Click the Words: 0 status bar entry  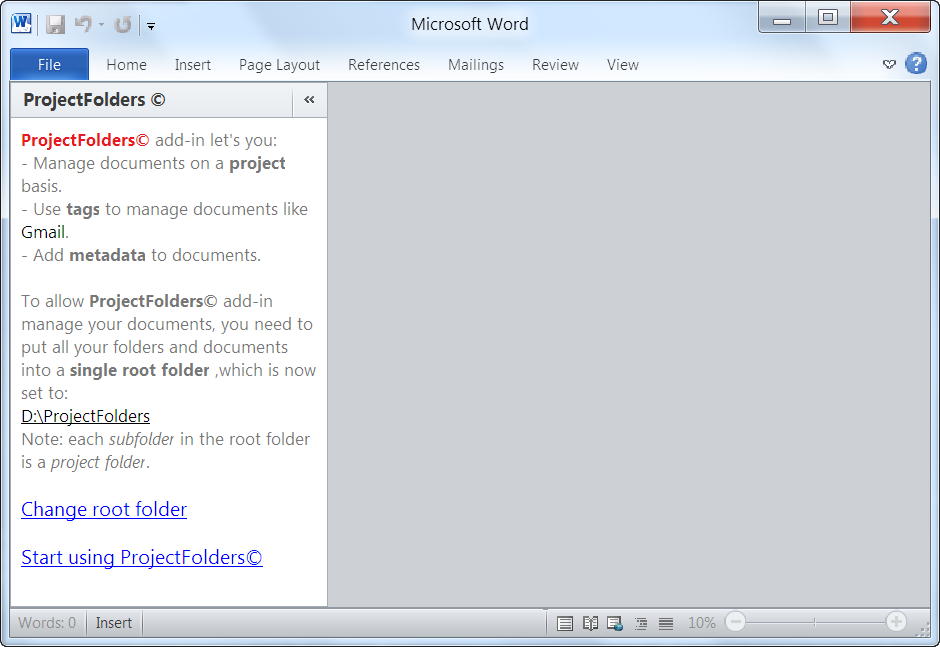(47, 623)
